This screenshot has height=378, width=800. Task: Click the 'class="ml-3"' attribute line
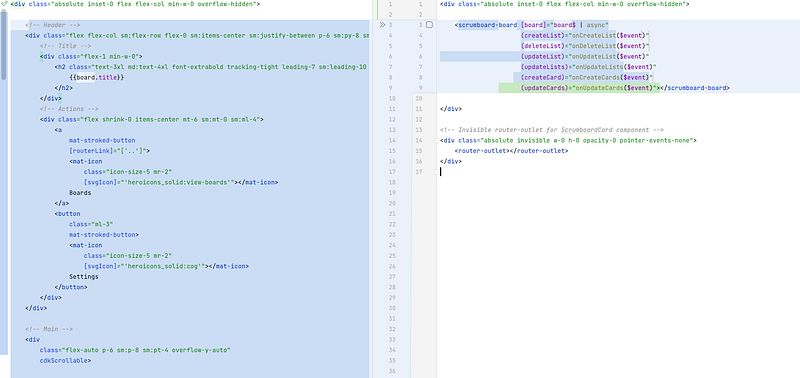[x=91, y=224]
